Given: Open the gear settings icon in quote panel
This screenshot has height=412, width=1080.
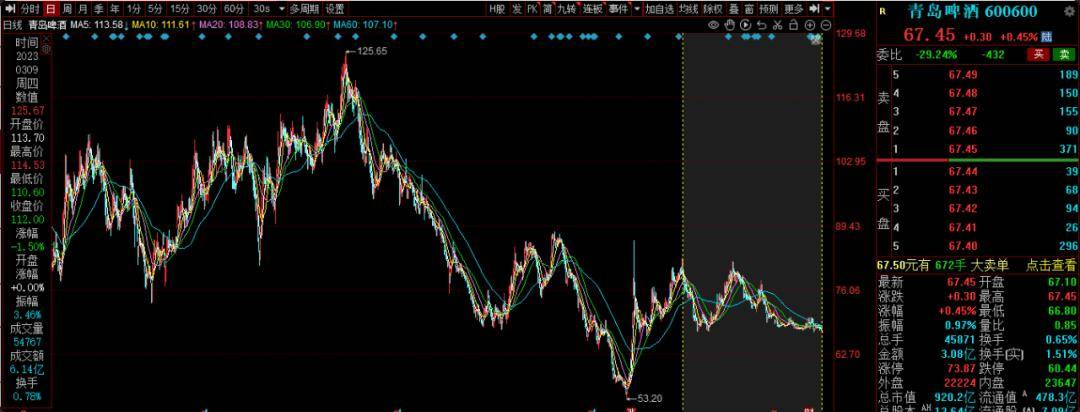Looking at the screenshot, I should [1068, 11].
